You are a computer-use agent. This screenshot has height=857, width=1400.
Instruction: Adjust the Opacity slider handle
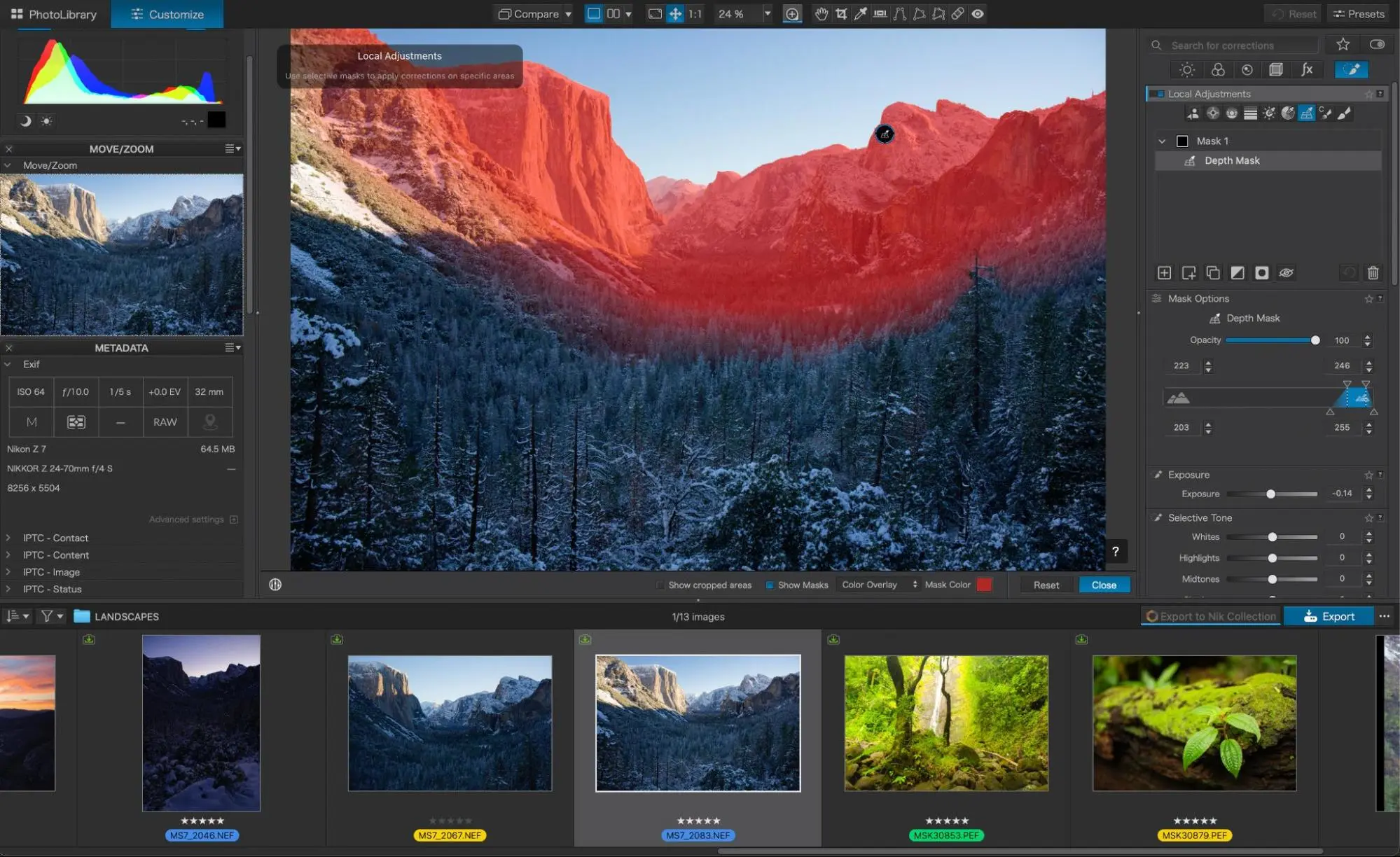pos(1315,340)
